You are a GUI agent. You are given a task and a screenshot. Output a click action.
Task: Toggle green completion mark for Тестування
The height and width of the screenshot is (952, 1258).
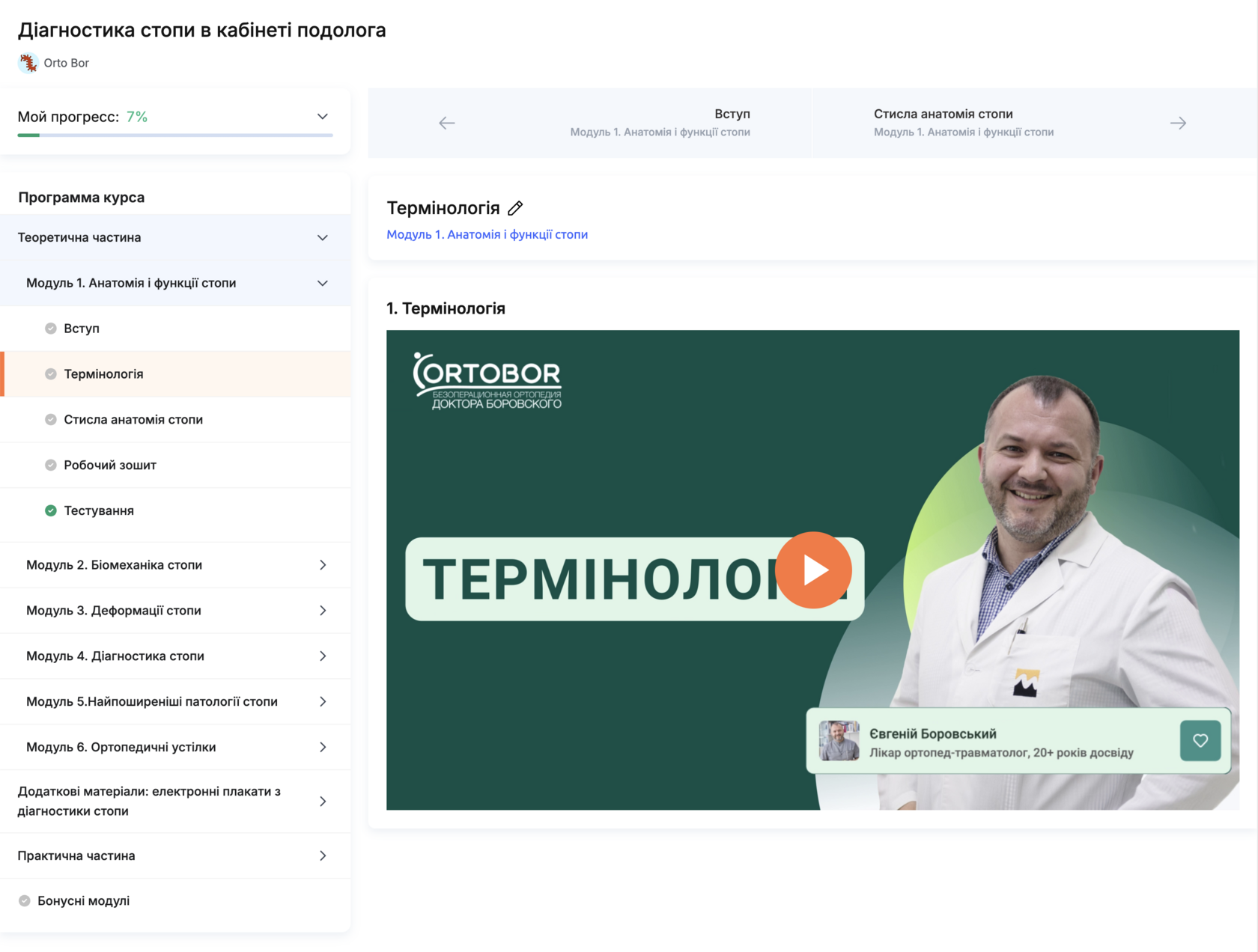(51, 511)
